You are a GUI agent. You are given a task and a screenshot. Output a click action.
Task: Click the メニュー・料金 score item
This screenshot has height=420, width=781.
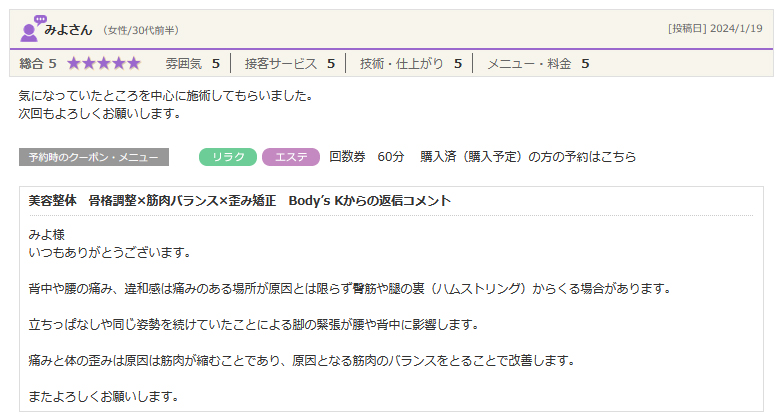537,63
